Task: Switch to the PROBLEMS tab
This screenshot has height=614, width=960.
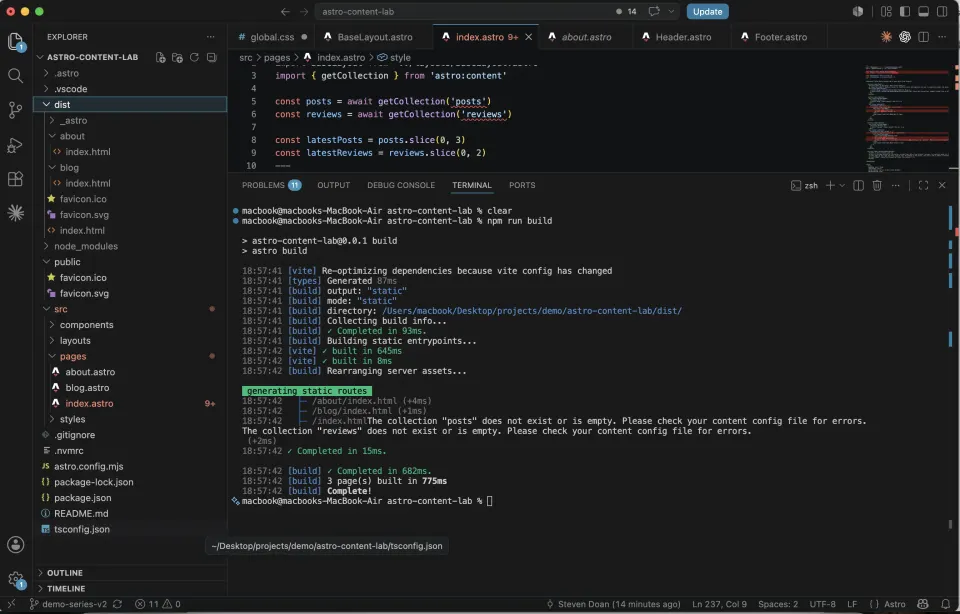Action: click(x=271, y=185)
